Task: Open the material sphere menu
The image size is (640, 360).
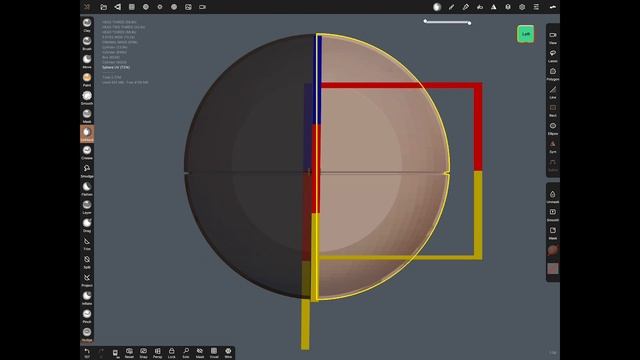Action: click(x=146, y=7)
